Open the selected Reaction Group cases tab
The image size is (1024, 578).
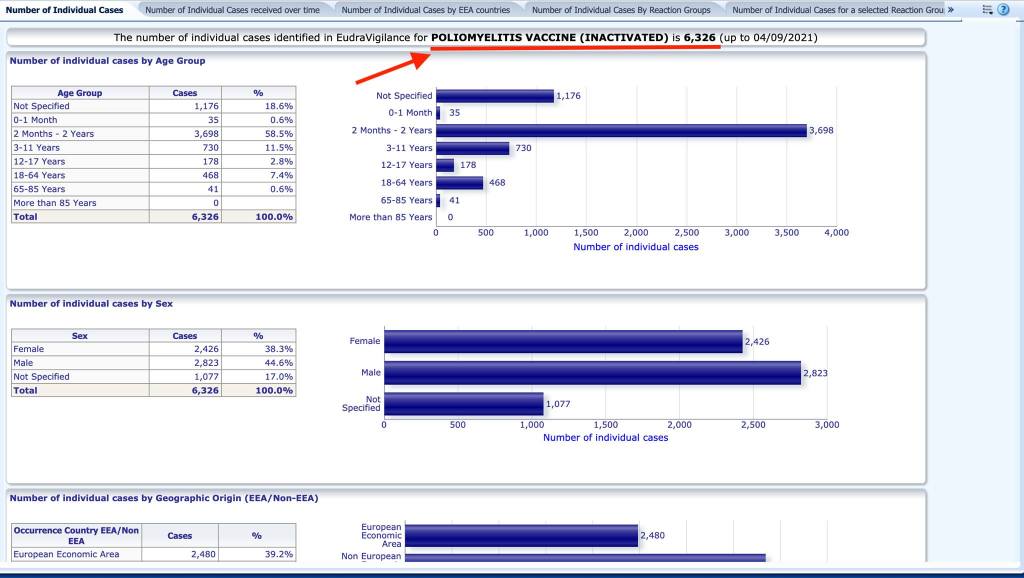coord(837,9)
